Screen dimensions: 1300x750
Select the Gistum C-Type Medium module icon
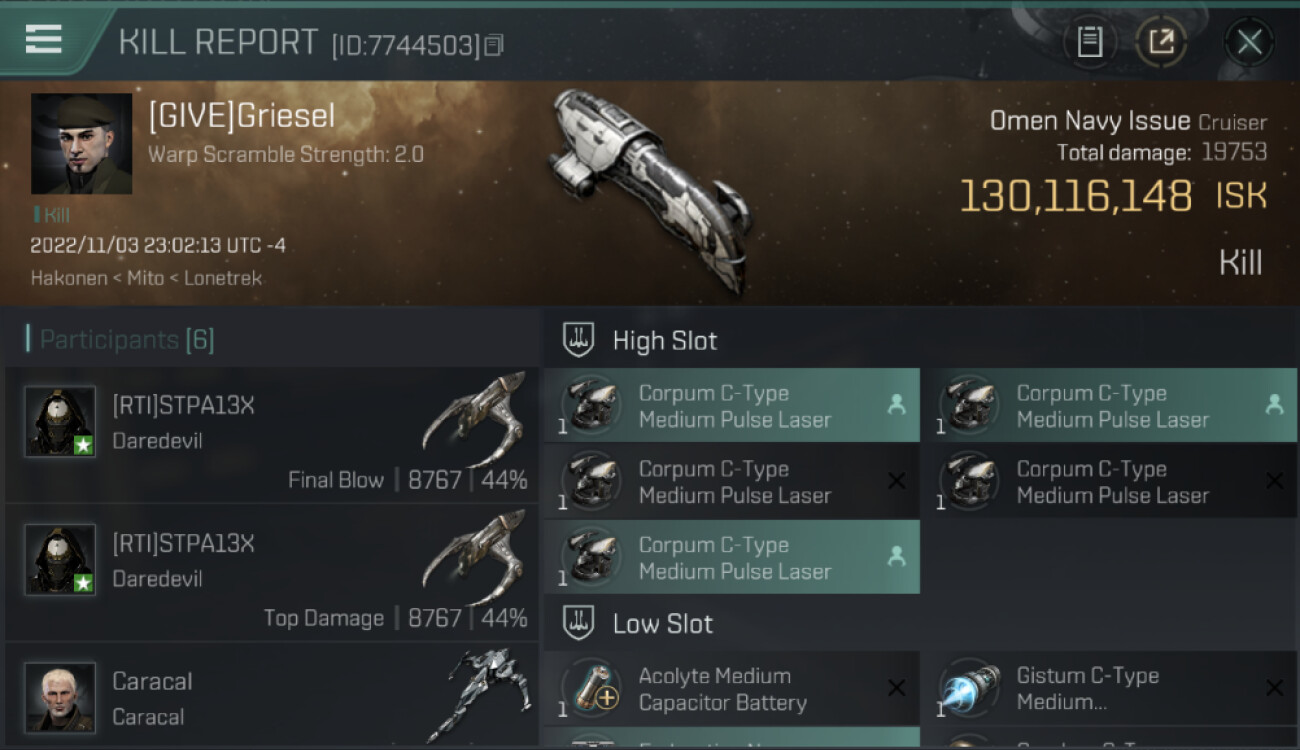(969, 689)
